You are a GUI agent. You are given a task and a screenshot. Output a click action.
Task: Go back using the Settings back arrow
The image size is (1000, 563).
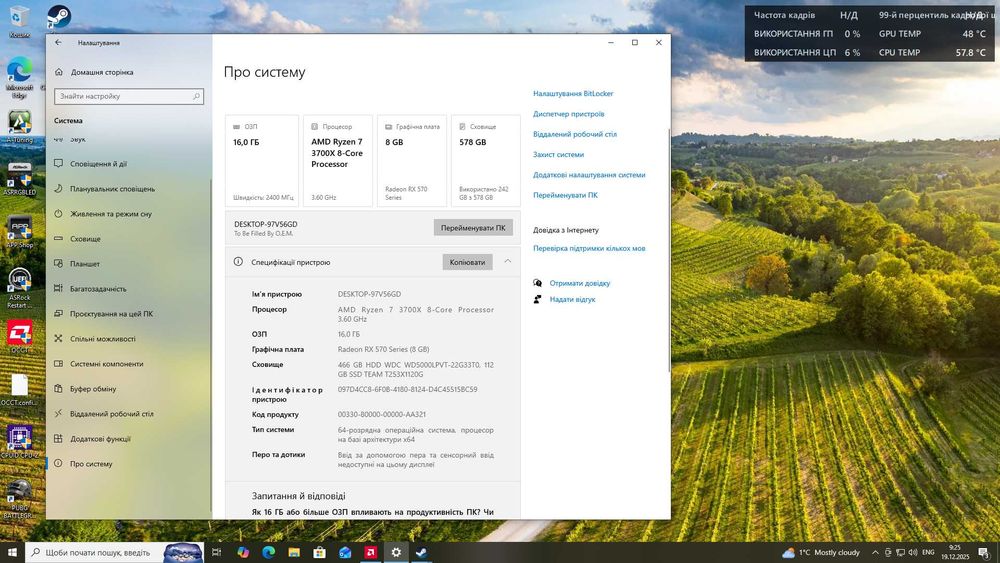(59, 43)
